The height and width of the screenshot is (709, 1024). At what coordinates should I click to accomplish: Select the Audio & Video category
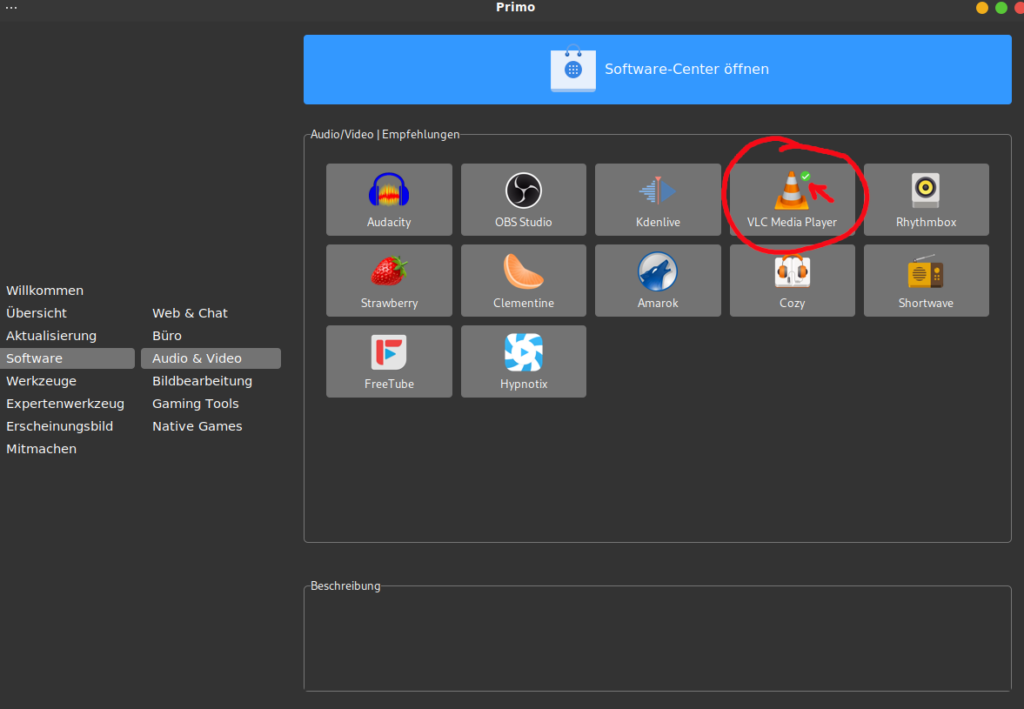tap(211, 358)
